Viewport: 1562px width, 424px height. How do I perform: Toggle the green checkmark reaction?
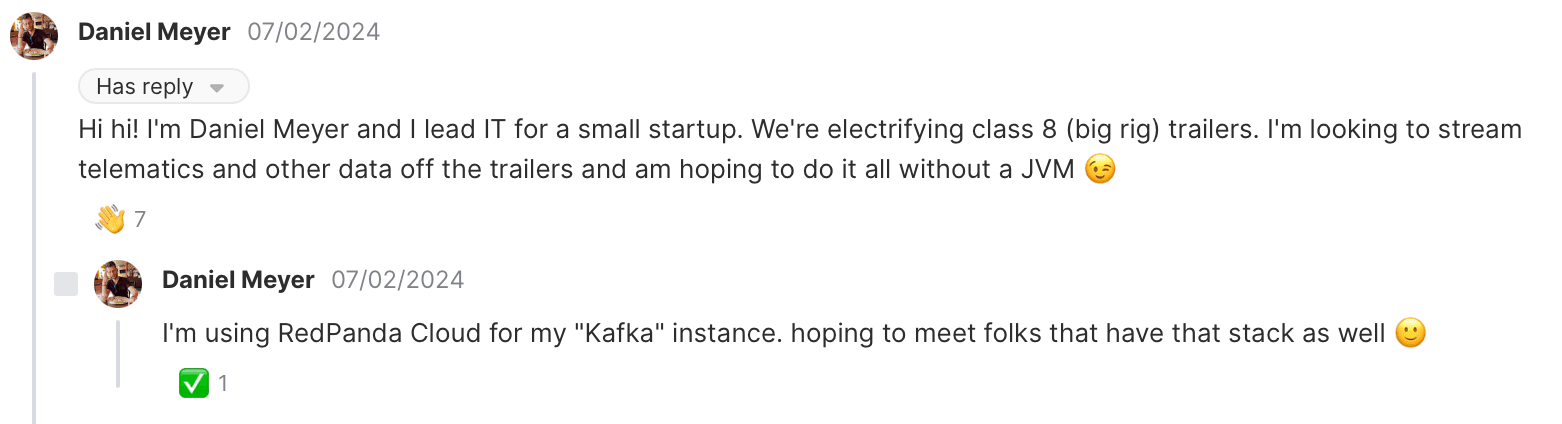pos(194,382)
